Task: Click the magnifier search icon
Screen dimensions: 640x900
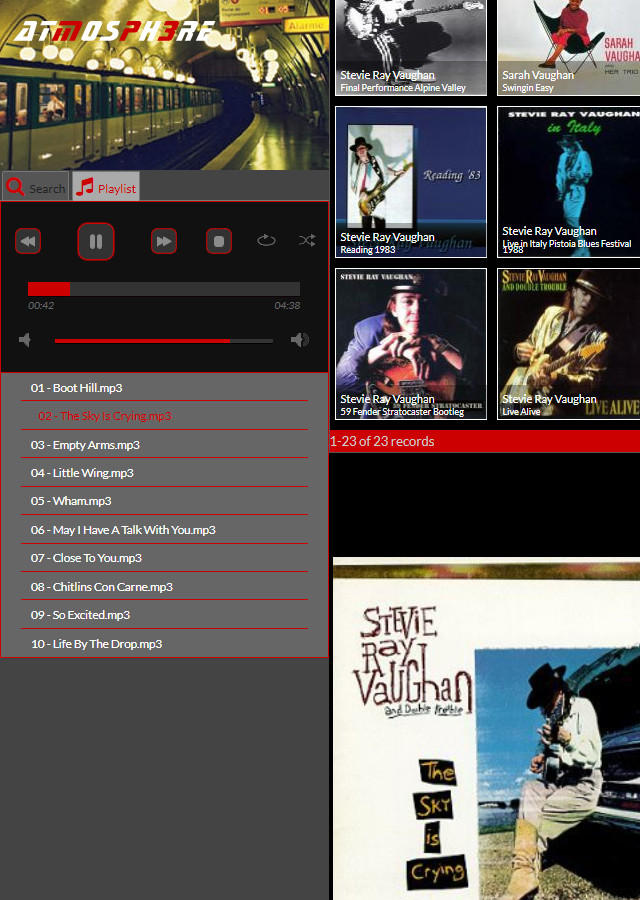Action: [15, 186]
